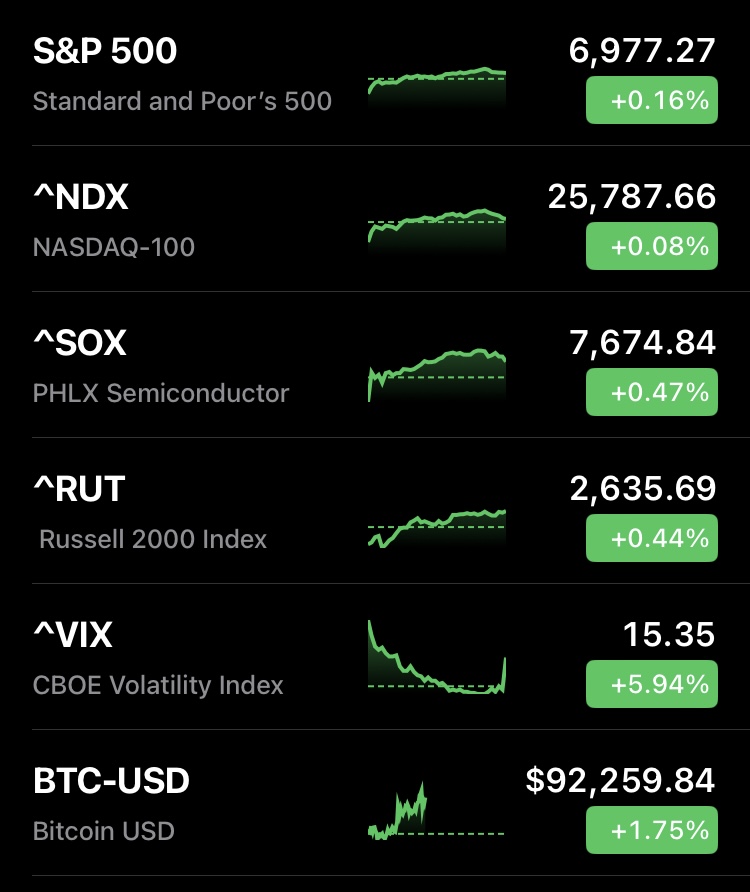
Task: Open PHLX Semiconductor index details
Action: (x=161, y=393)
